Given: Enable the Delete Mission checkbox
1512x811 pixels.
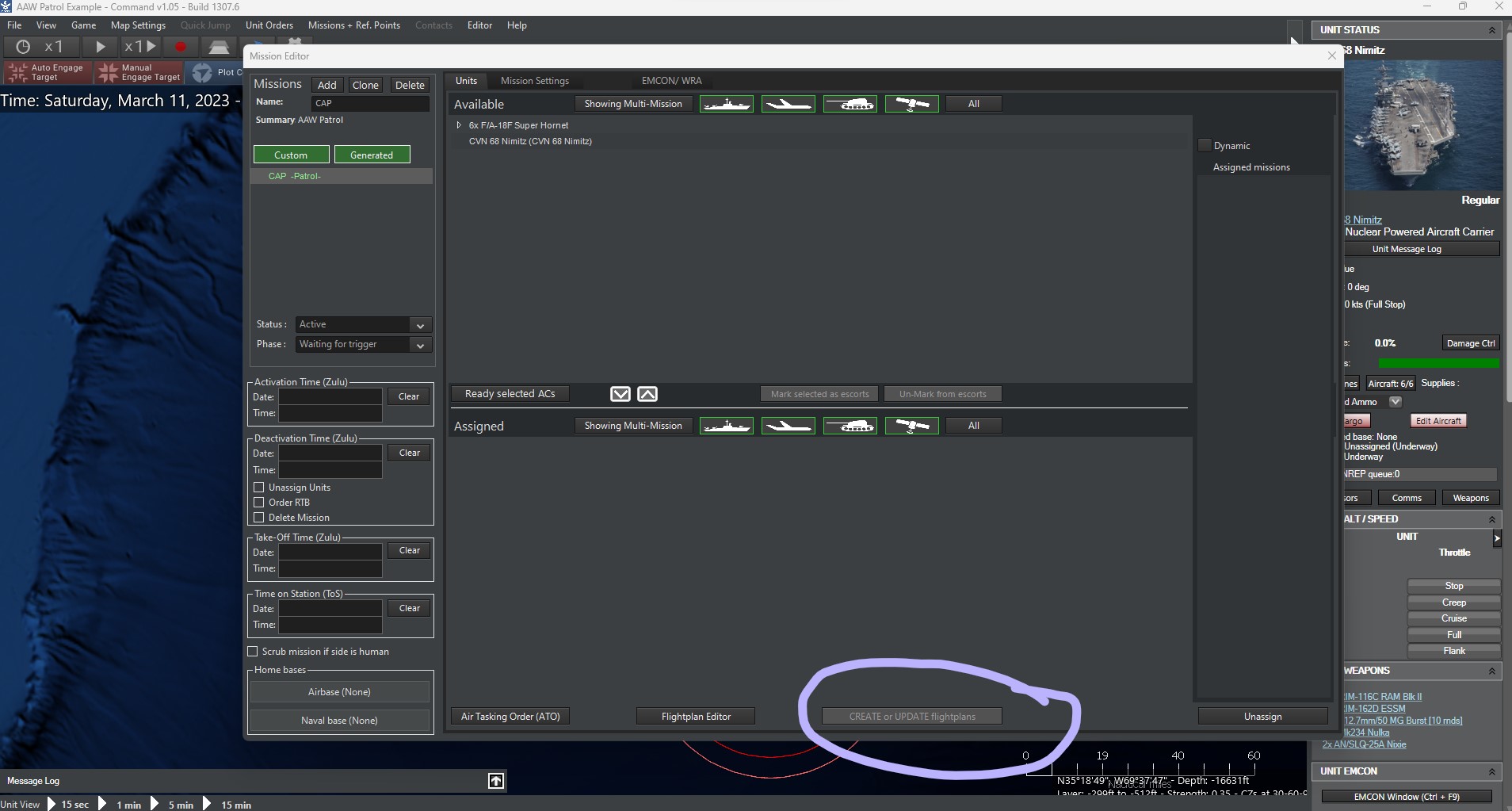Looking at the screenshot, I should [258, 518].
